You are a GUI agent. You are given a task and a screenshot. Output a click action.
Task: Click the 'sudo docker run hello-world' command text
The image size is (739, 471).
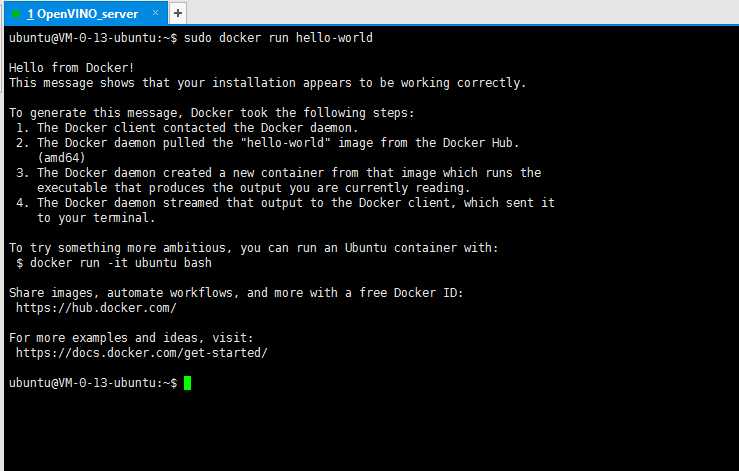click(x=278, y=38)
